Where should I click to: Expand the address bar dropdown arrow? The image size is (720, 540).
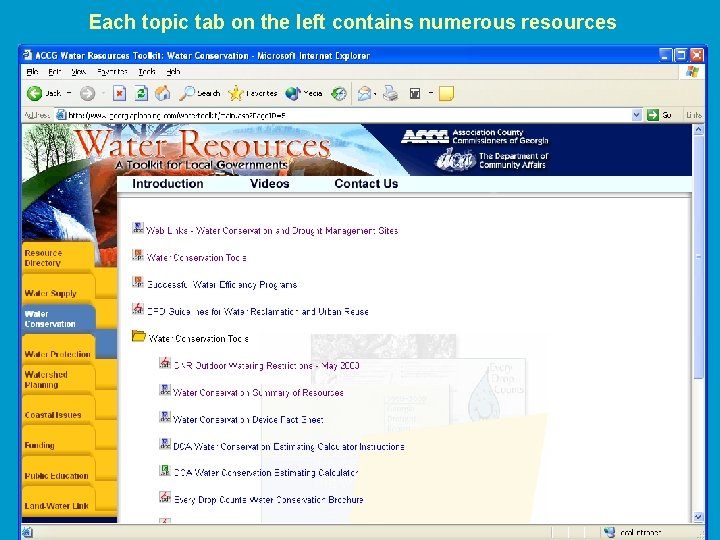[636, 115]
